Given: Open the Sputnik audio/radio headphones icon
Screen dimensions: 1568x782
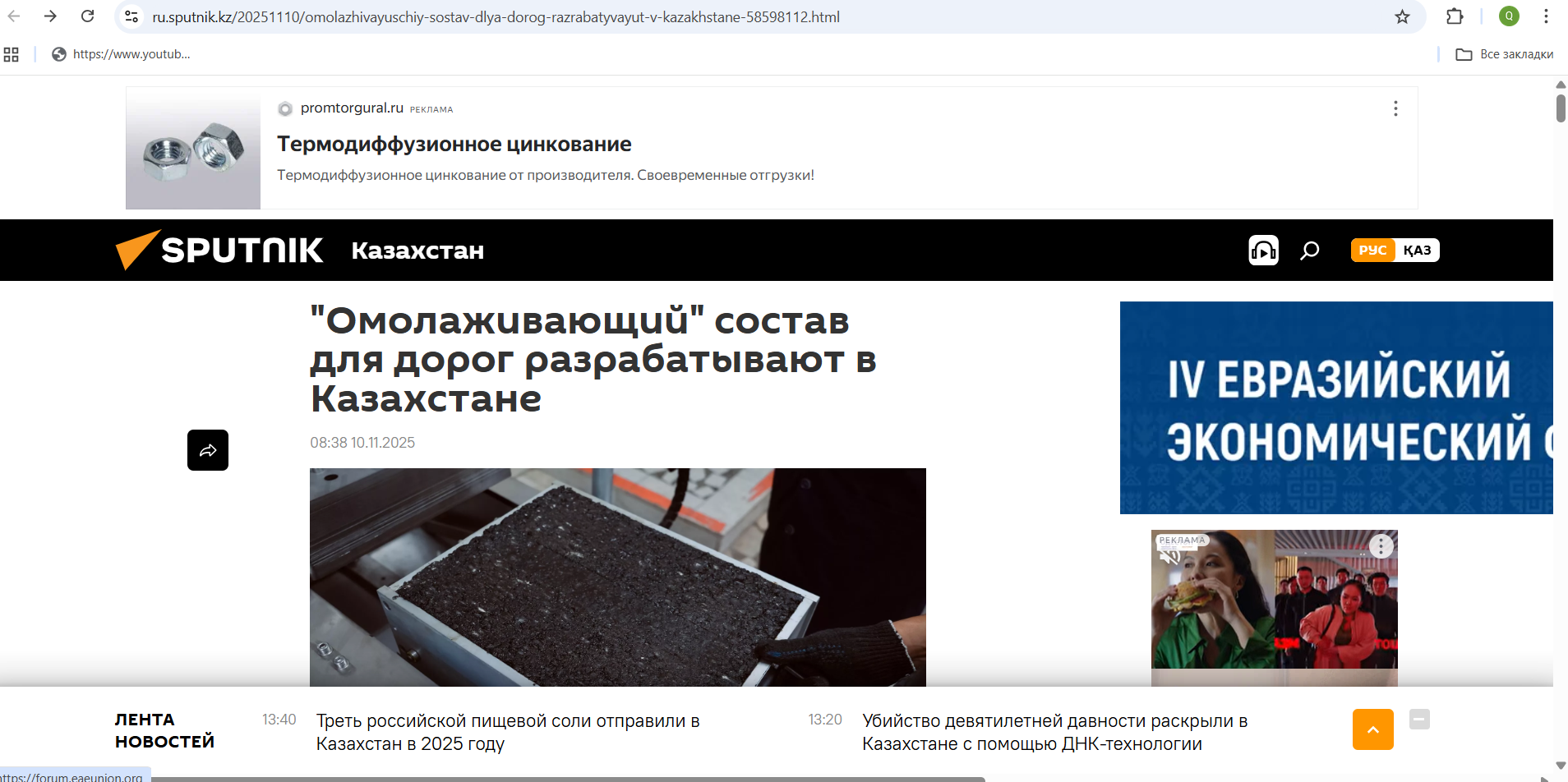Looking at the screenshot, I should [x=1263, y=250].
